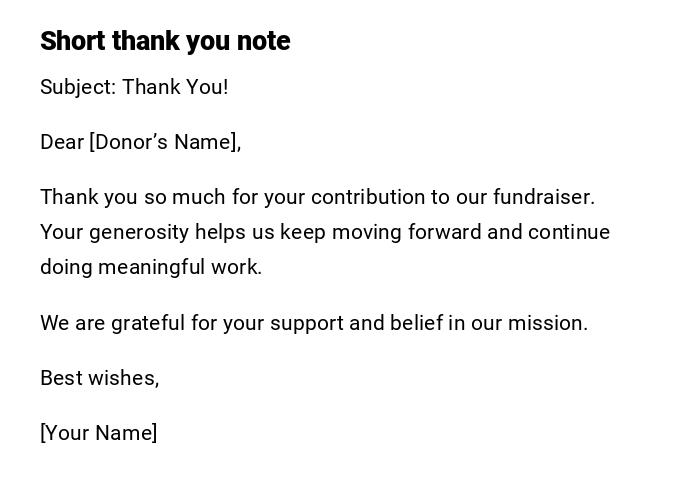Click the "Short thank you note" heading

tap(165, 41)
